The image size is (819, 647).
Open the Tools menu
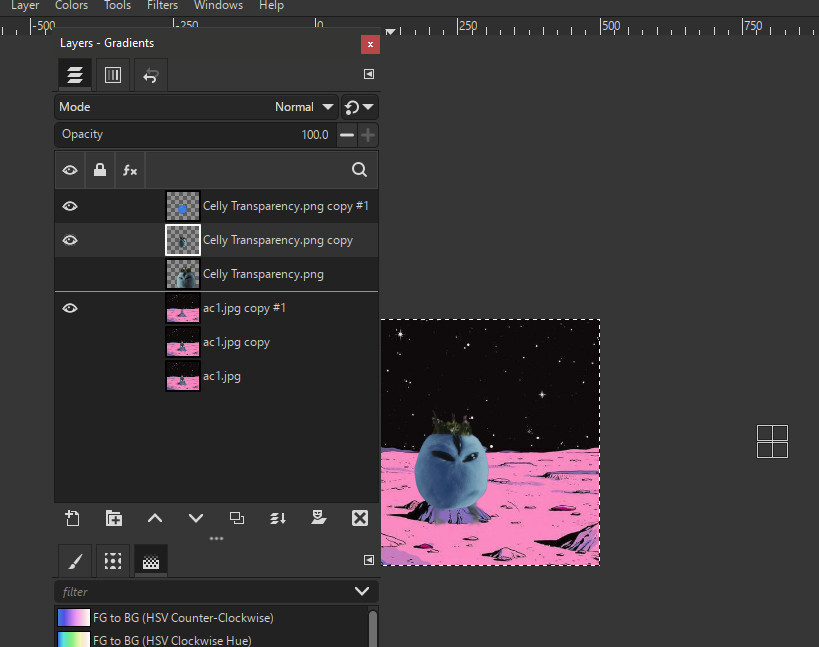118,6
